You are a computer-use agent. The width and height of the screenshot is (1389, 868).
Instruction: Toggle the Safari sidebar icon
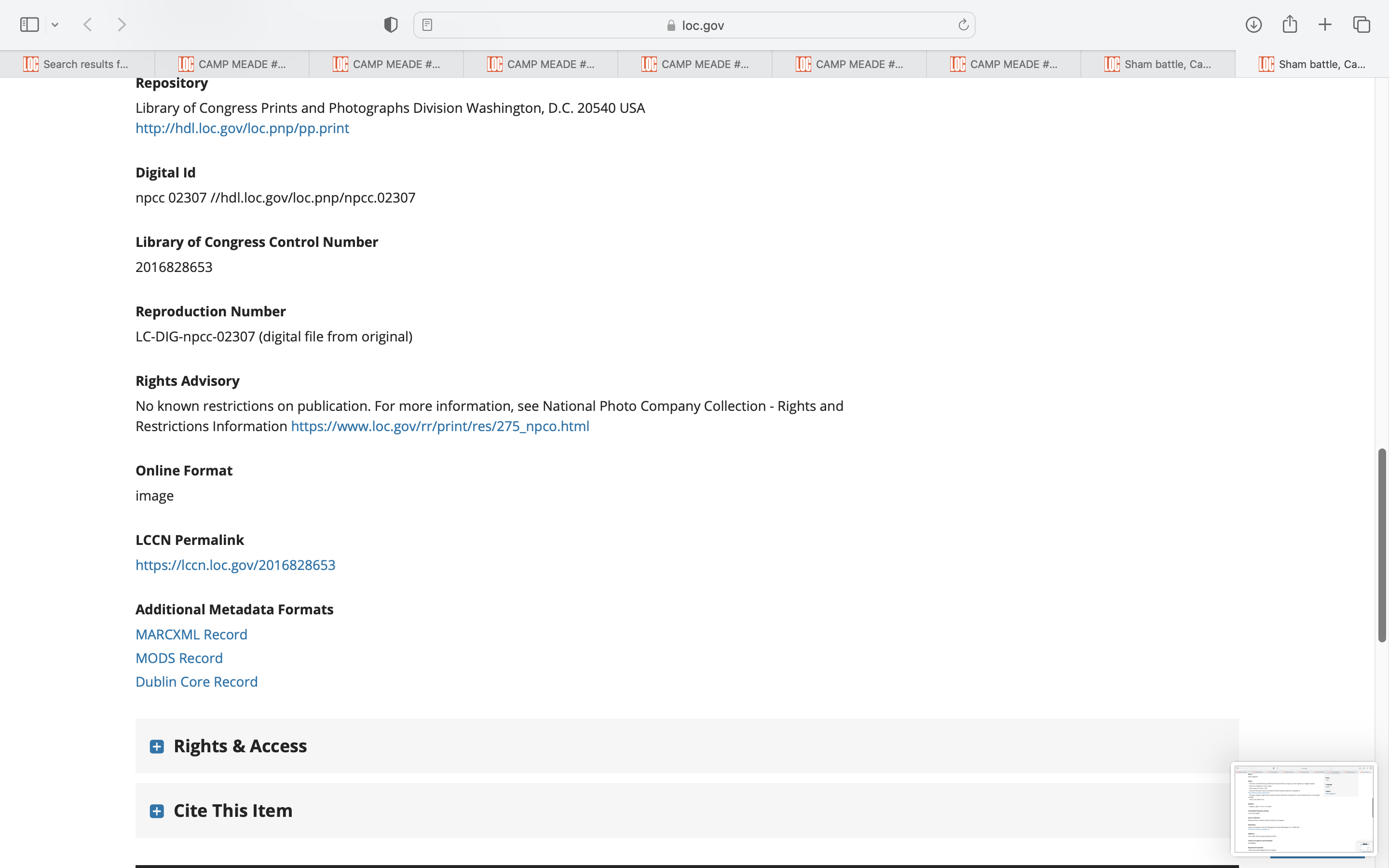tap(29, 25)
